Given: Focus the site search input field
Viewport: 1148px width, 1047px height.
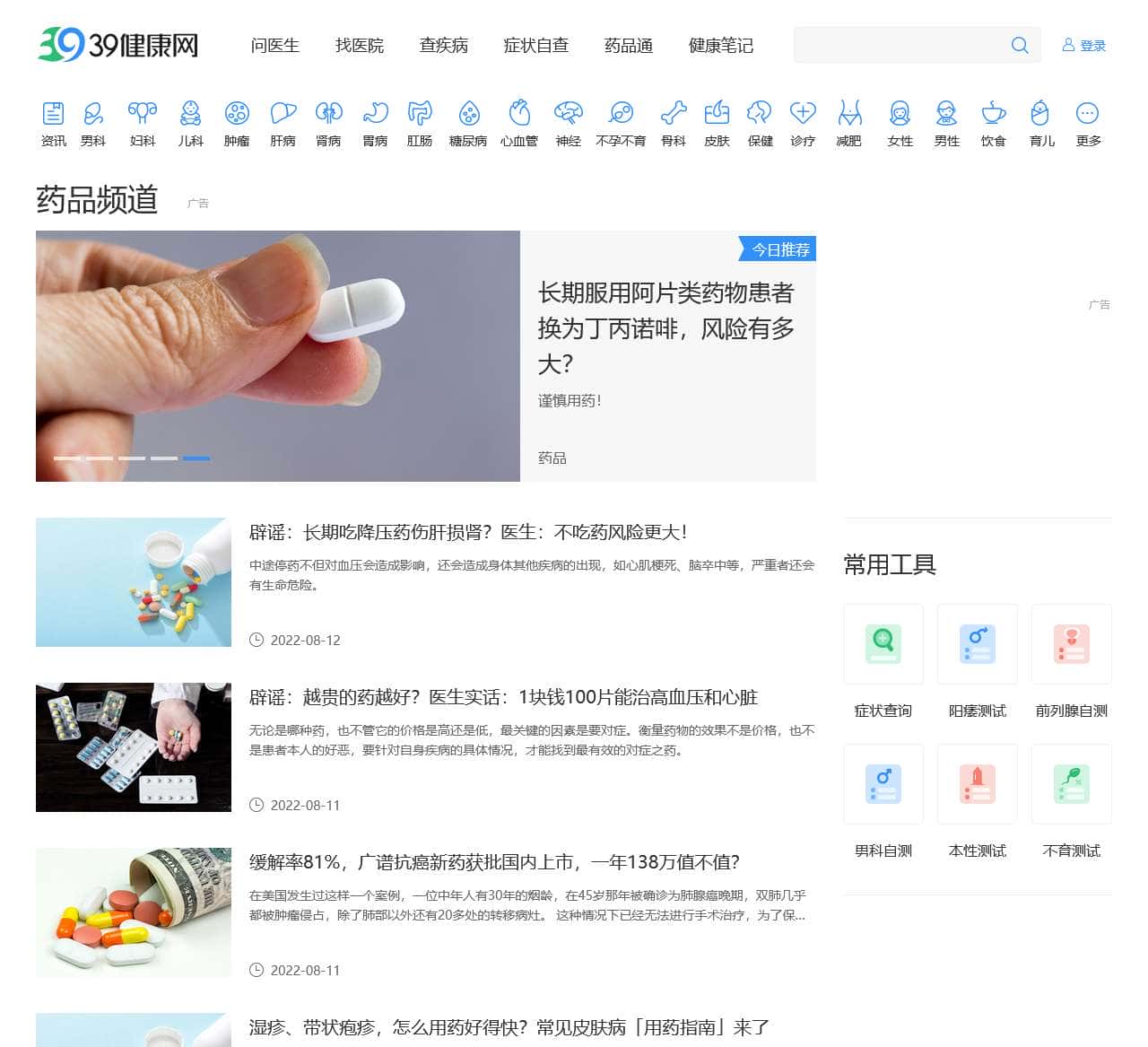Looking at the screenshot, I should tap(901, 45).
